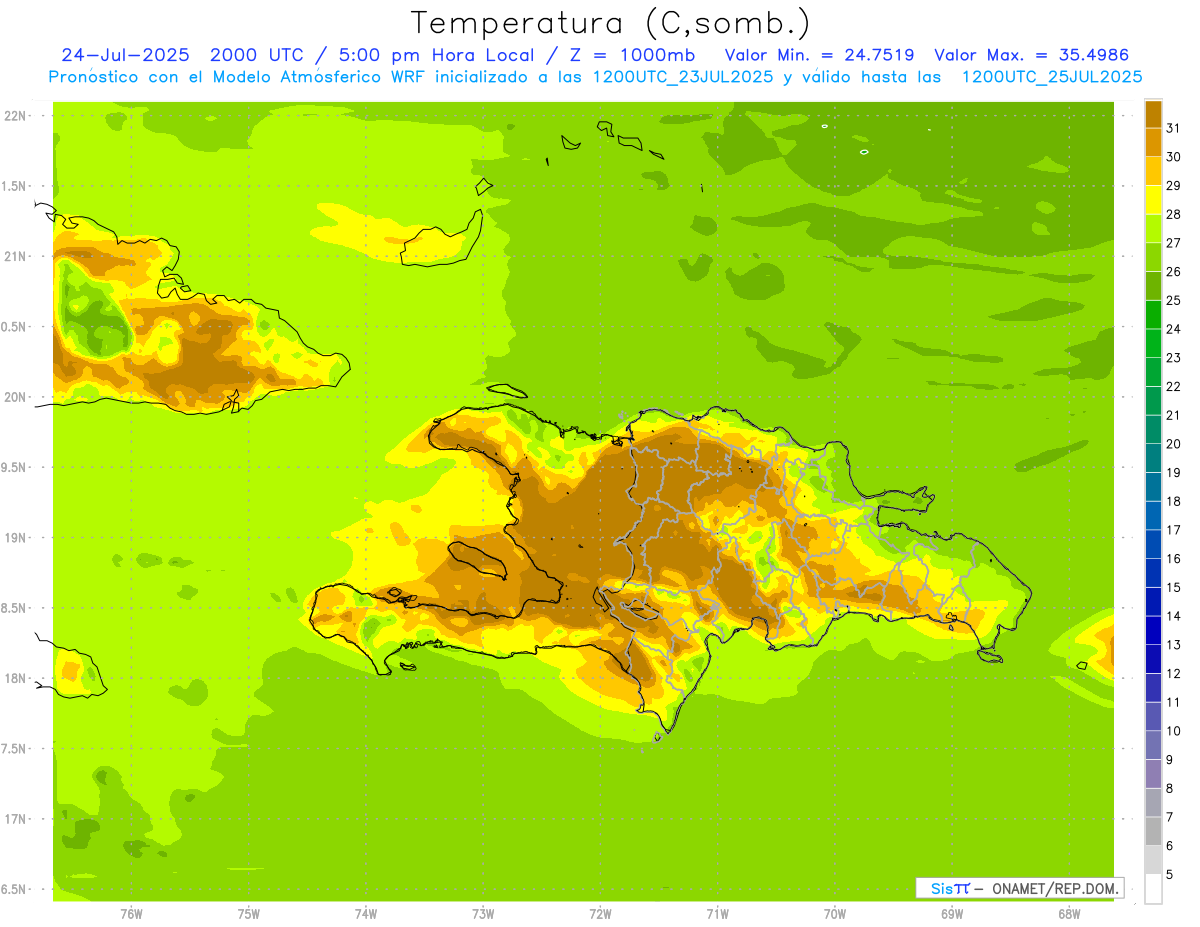Pick the brown legend band above 31
1200x927 pixels.
(x=1153, y=114)
